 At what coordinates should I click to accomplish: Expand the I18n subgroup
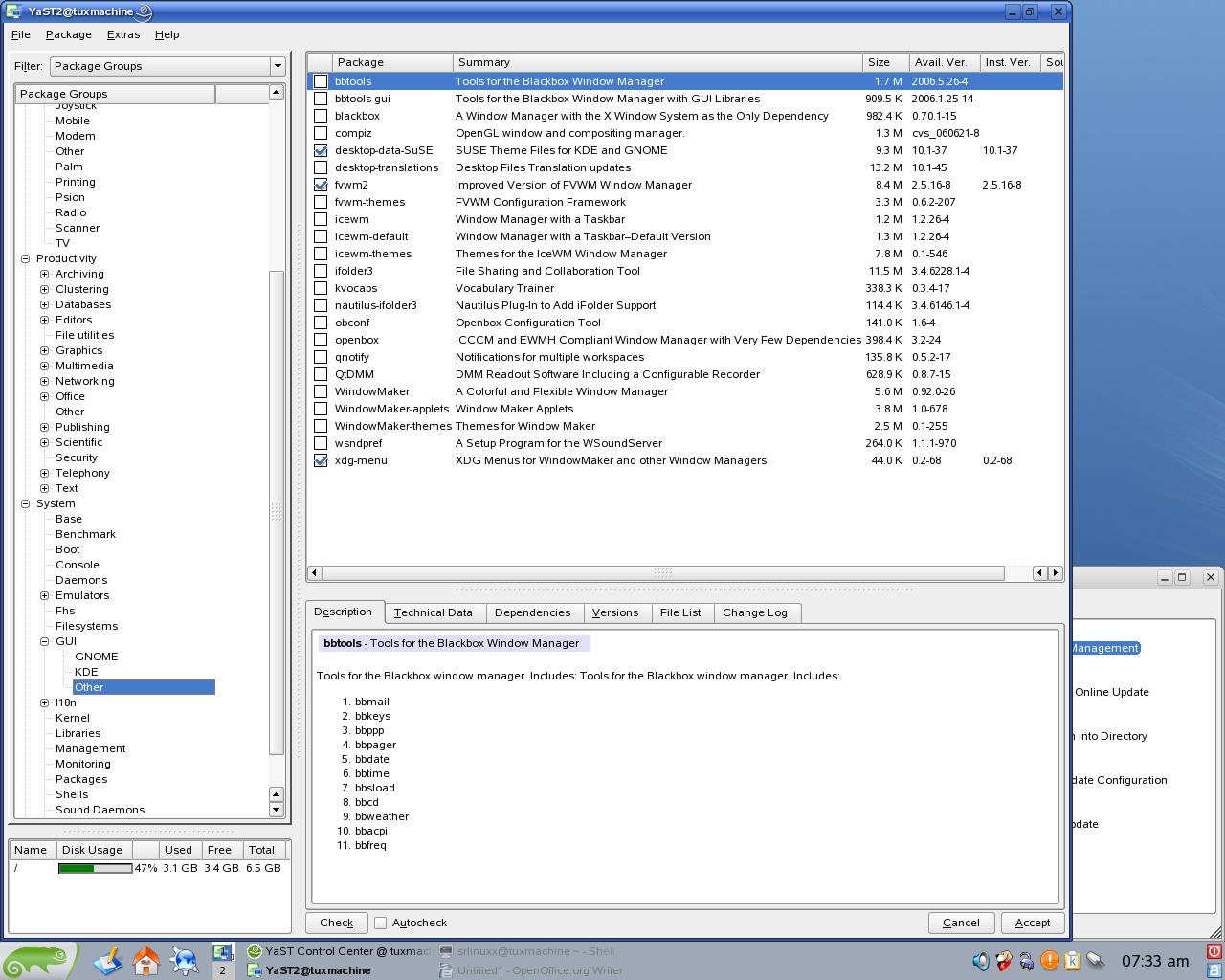[45, 702]
